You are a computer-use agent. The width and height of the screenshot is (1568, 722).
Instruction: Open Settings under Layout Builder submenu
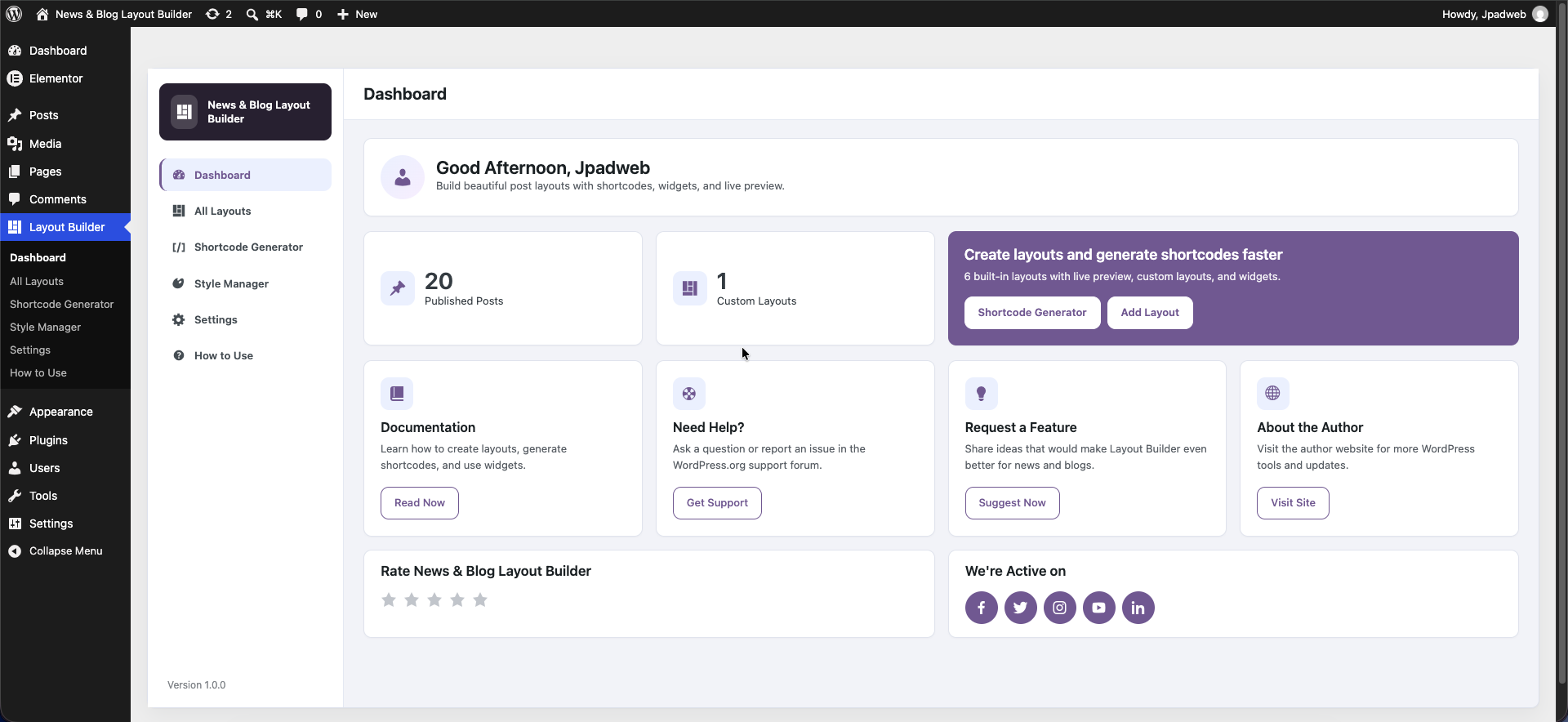coord(30,350)
